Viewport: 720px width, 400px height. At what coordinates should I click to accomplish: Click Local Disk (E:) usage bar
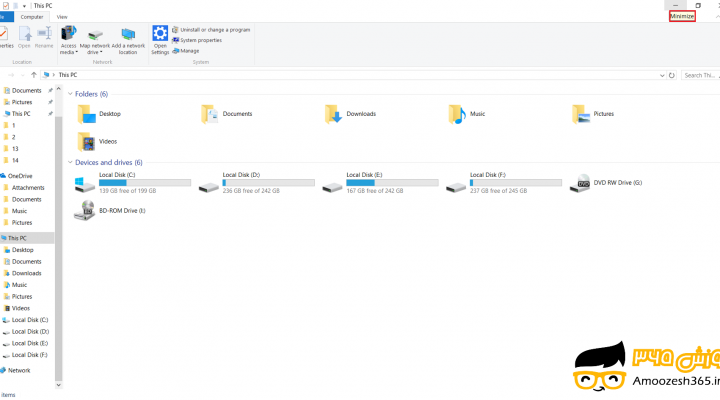pyautogui.click(x=392, y=183)
